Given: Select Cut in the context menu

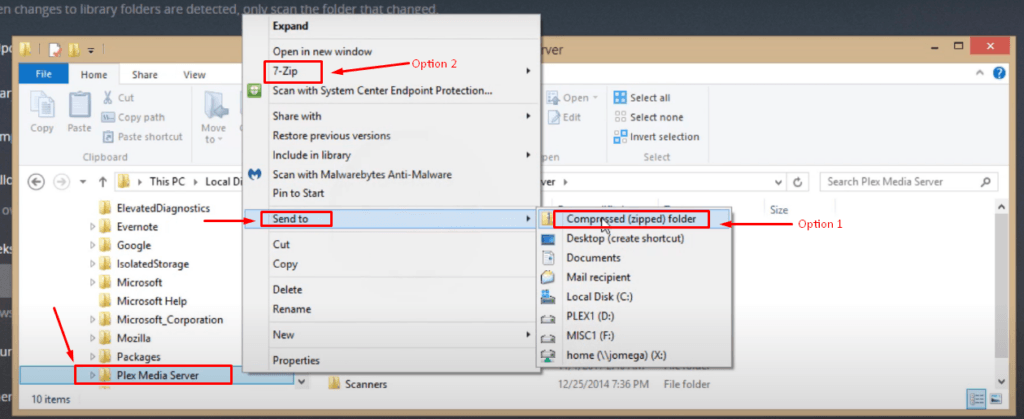Looking at the screenshot, I should point(391,245).
